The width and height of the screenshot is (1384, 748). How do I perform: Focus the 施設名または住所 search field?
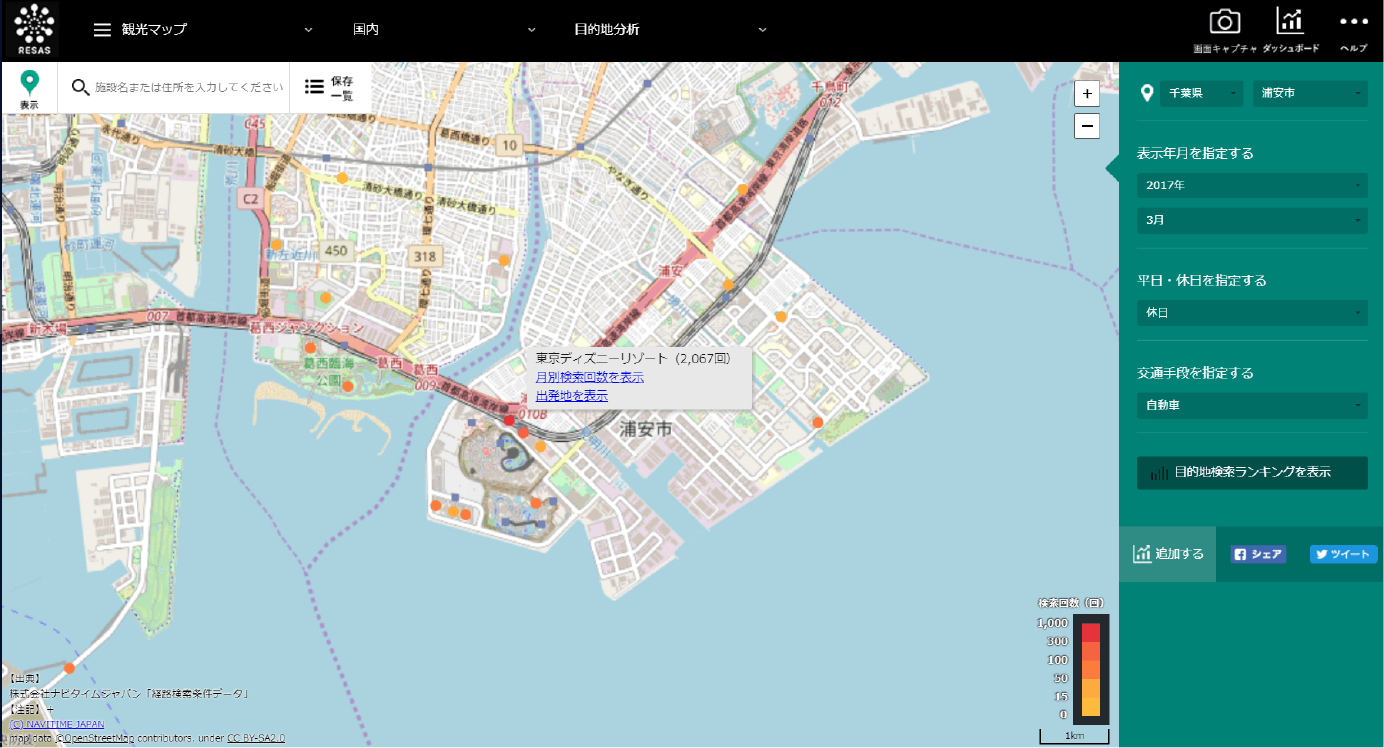[x=189, y=88]
